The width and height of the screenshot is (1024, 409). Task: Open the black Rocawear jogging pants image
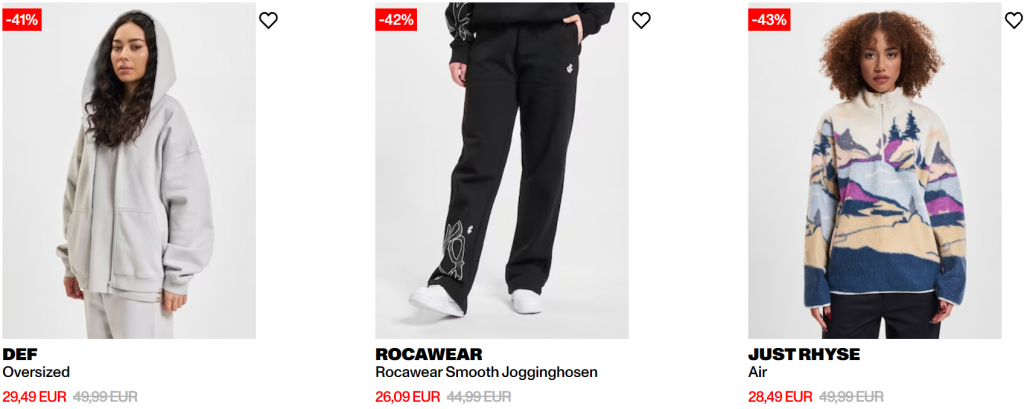pyautogui.click(x=502, y=171)
